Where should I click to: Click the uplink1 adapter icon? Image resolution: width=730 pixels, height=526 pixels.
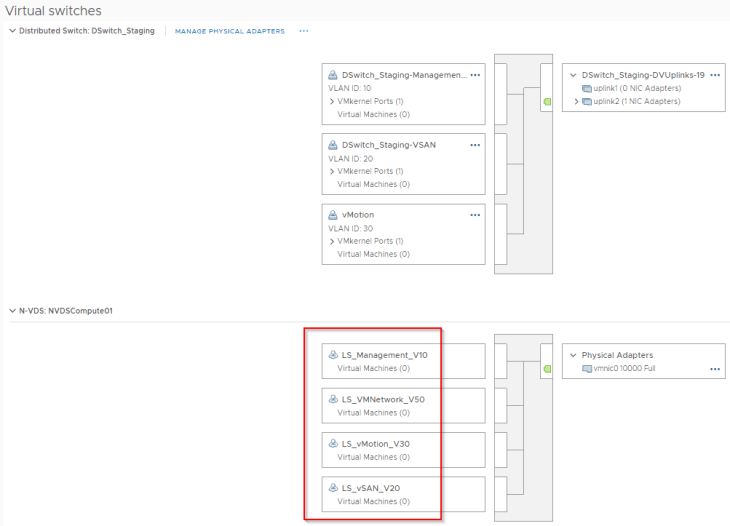[587, 88]
